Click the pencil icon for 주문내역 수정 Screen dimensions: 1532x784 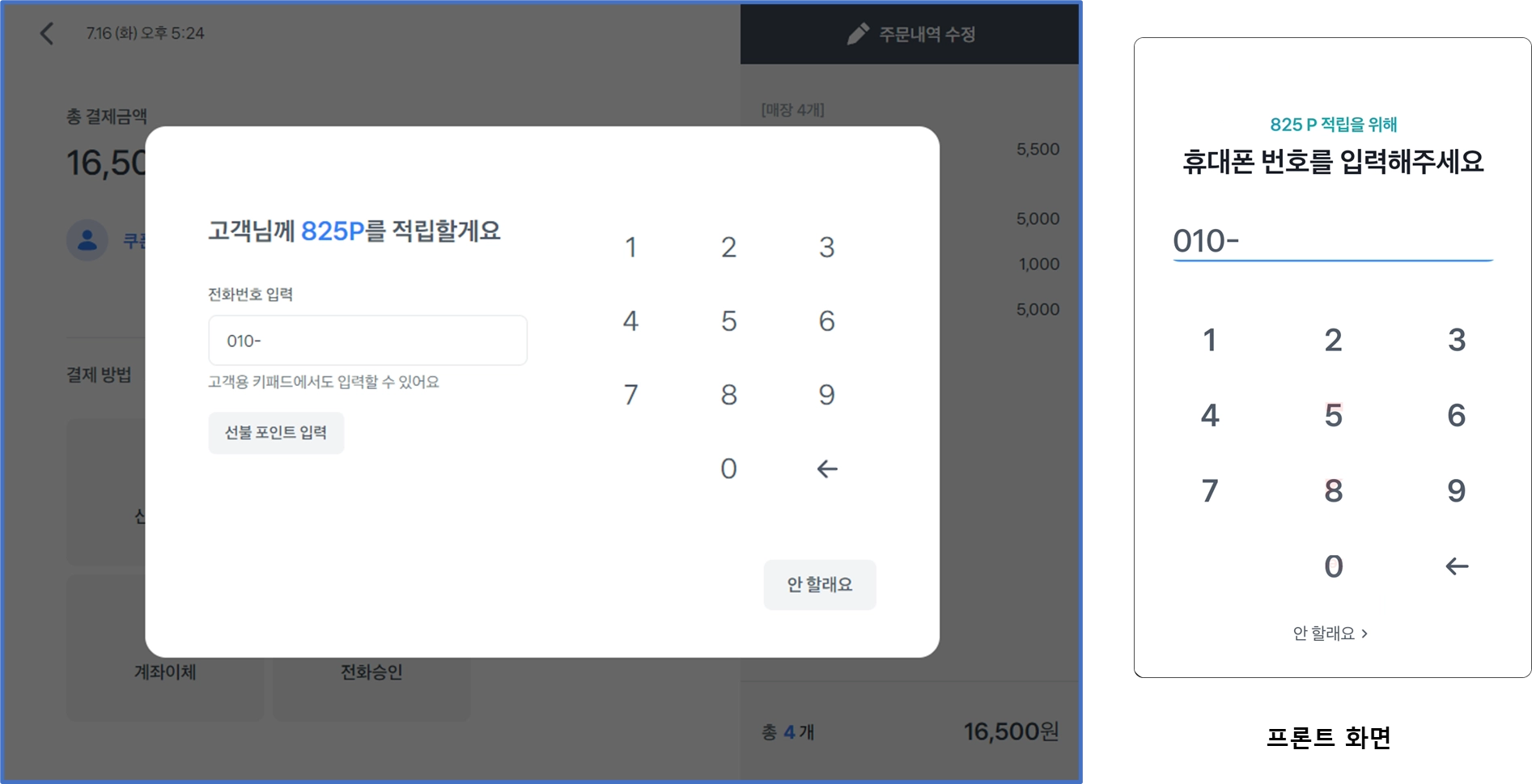858,34
